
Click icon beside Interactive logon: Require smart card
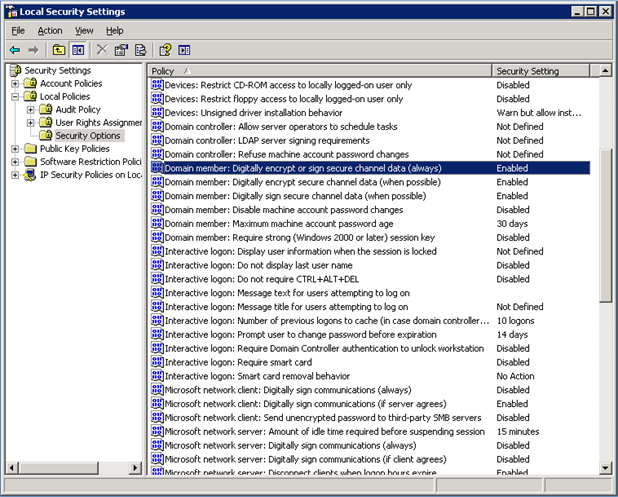click(x=157, y=362)
